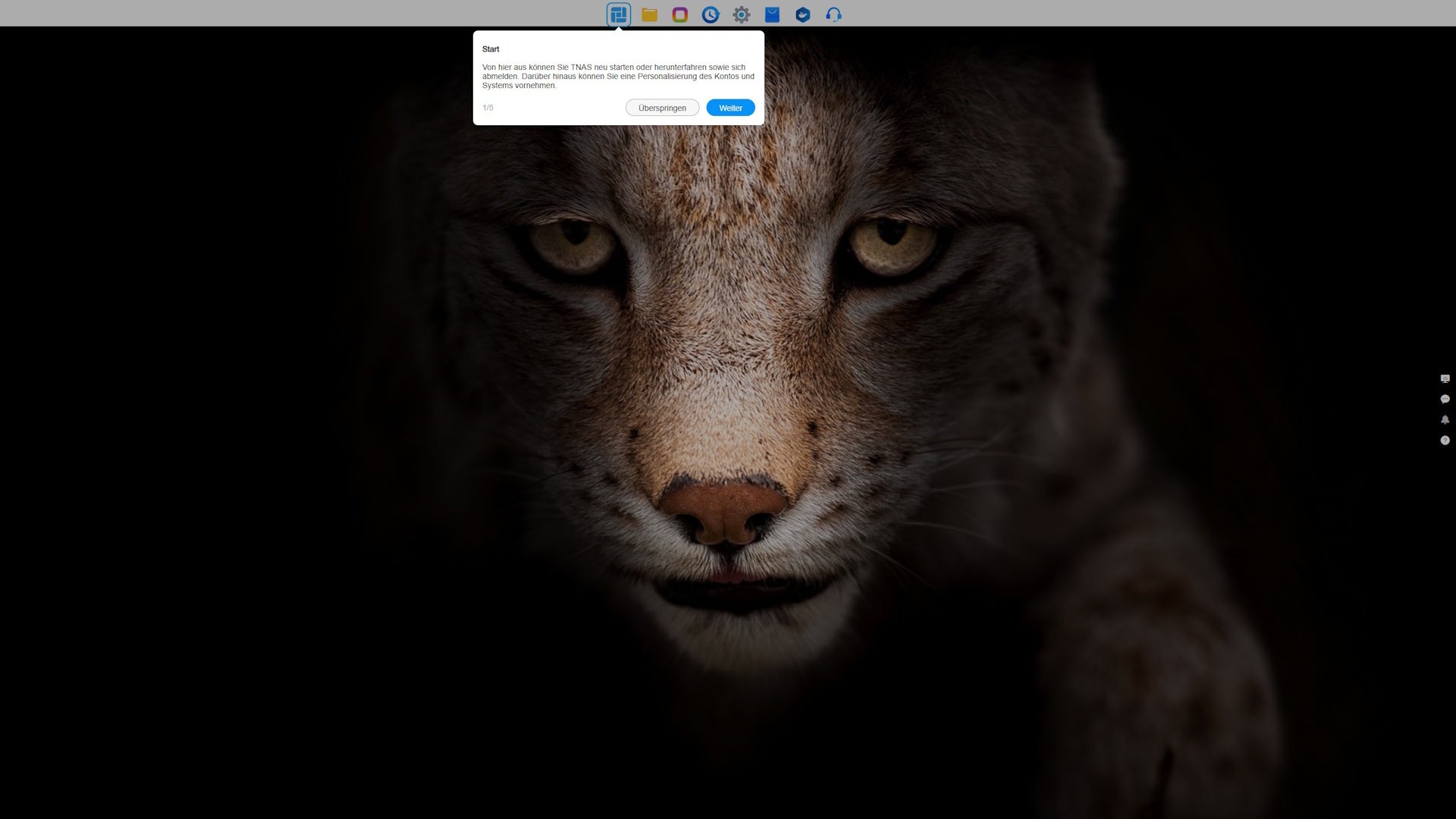The width and height of the screenshot is (1456, 819).
Task: Open the blue clock Backup icon
Action: pos(710,14)
